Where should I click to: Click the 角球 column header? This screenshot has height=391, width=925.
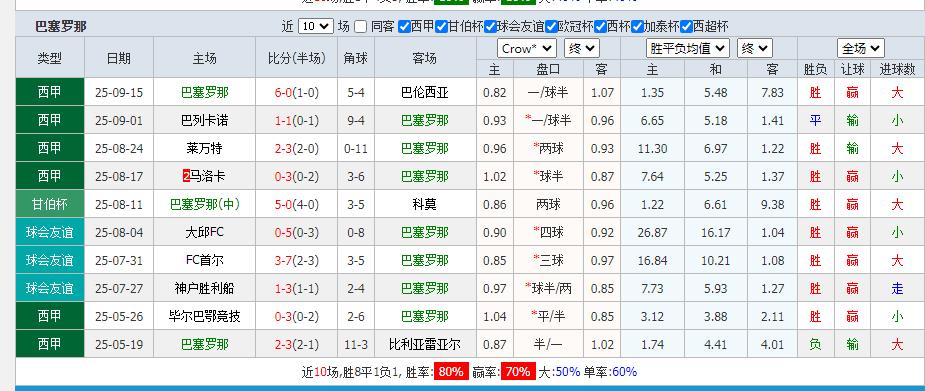[x=356, y=58]
